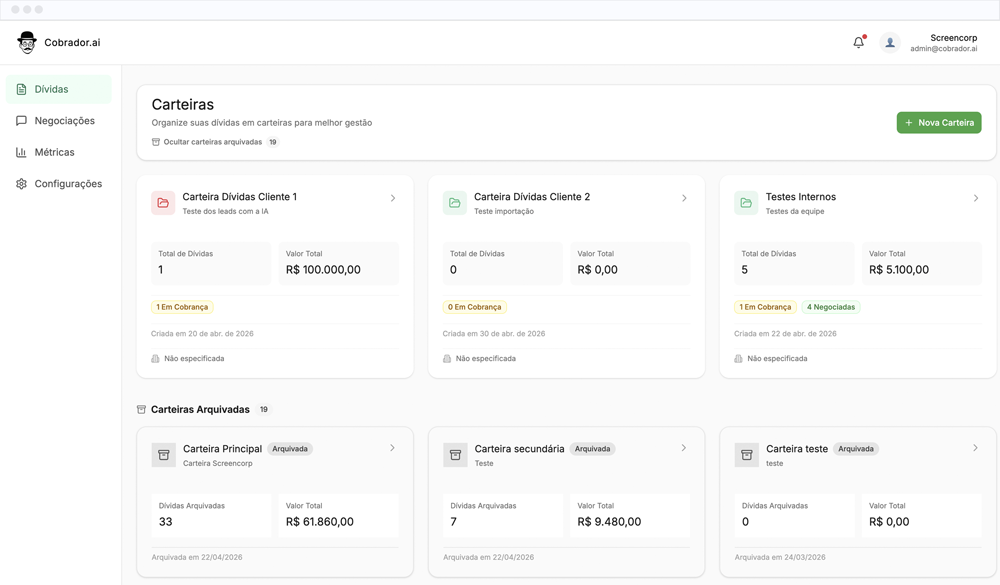The height and width of the screenshot is (585, 1000).
Task: Click the Negociações chat bubble icon
Action: click(21, 121)
